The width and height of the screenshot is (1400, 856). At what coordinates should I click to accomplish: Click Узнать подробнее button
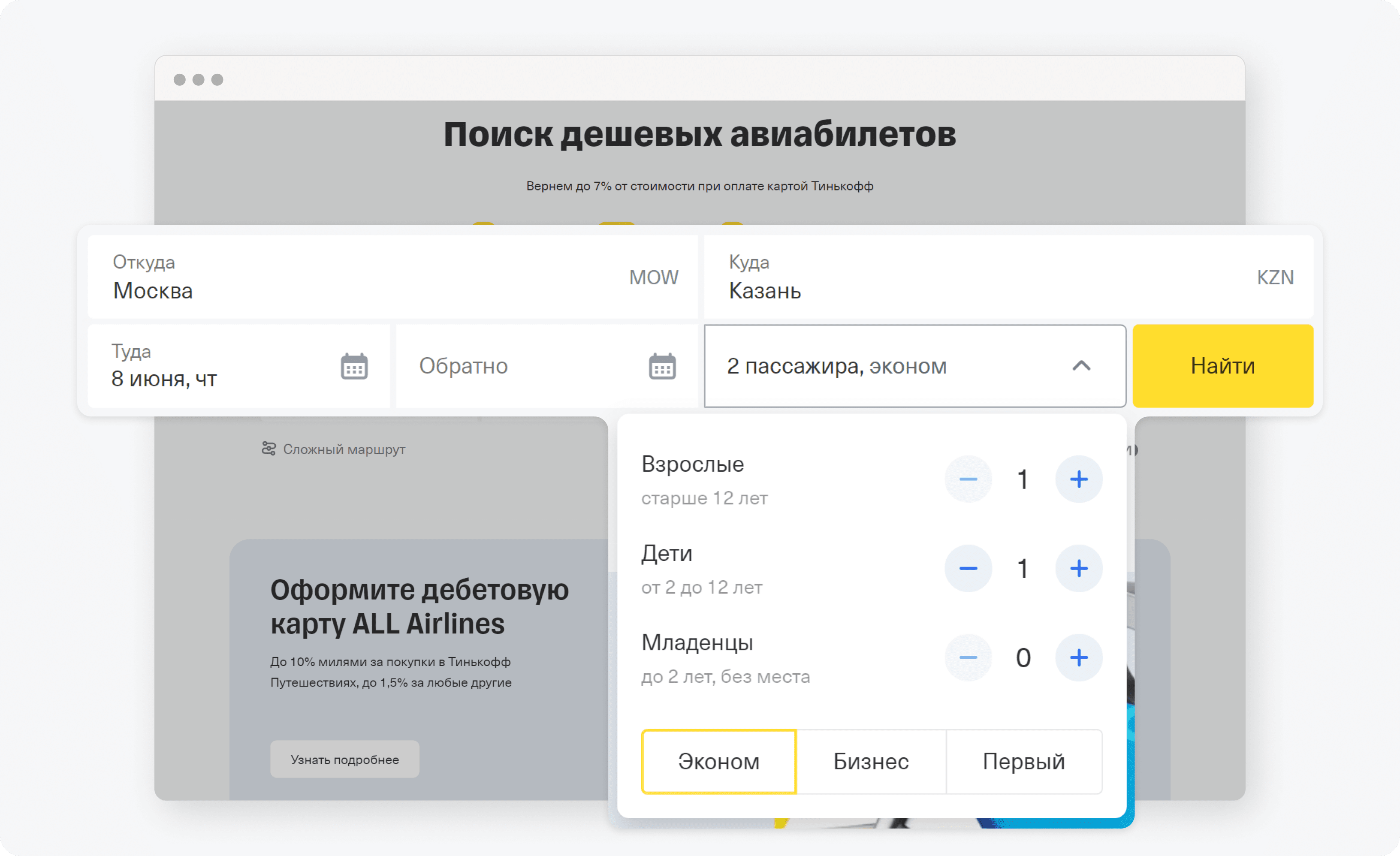pyautogui.click(x=344, y=760)
